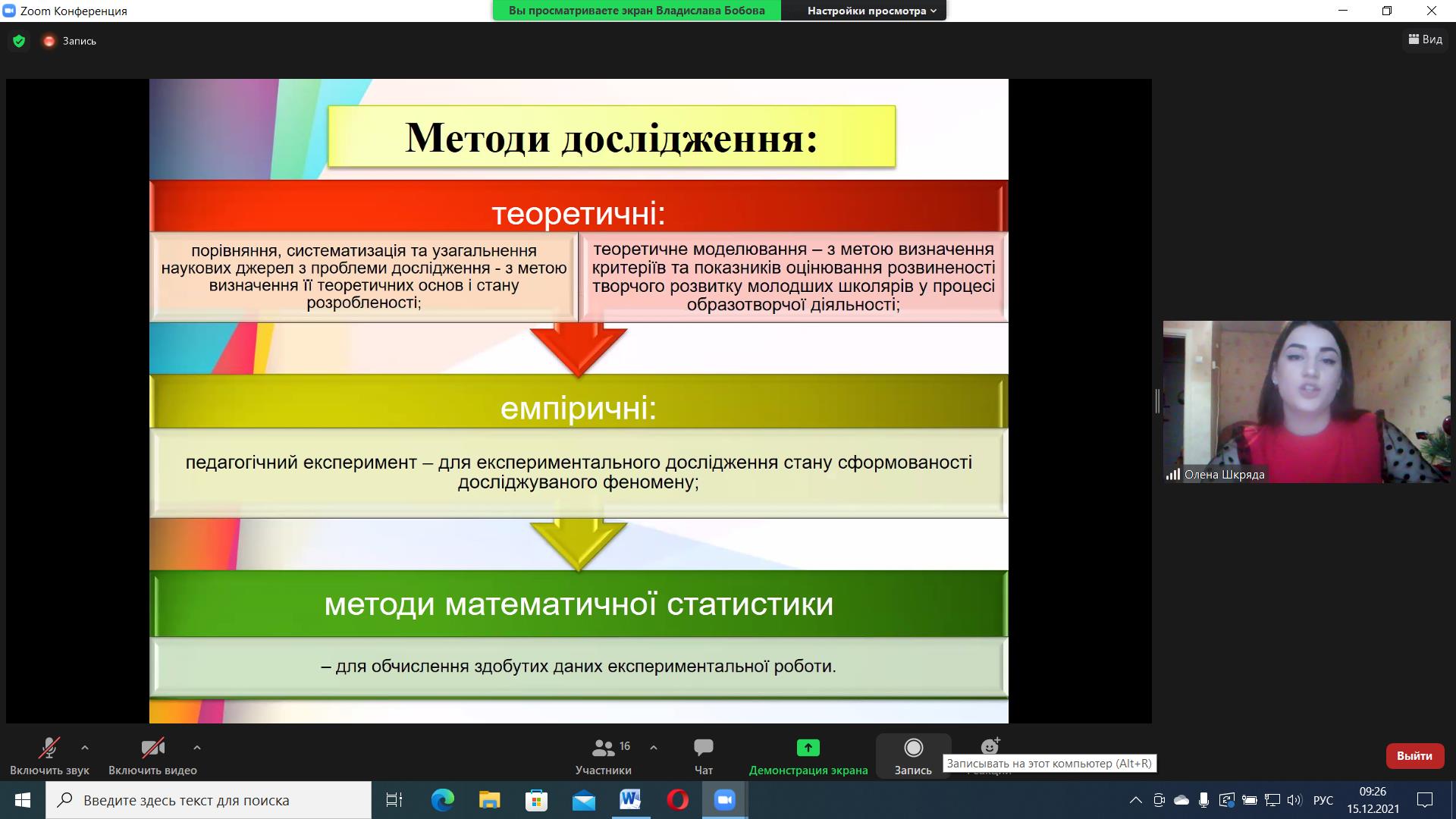This screenshot has width=1456, height=819.
Task: Click the Выйти leave meeting button
Action: tap(1414, 756)
